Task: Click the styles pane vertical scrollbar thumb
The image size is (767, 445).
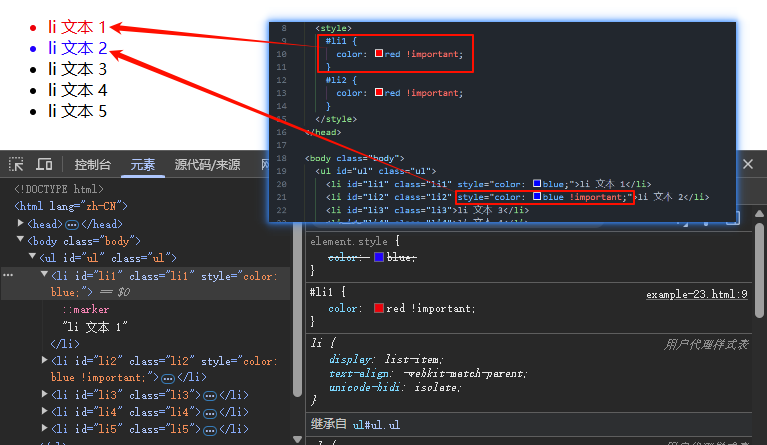Action: coord(759,270)
